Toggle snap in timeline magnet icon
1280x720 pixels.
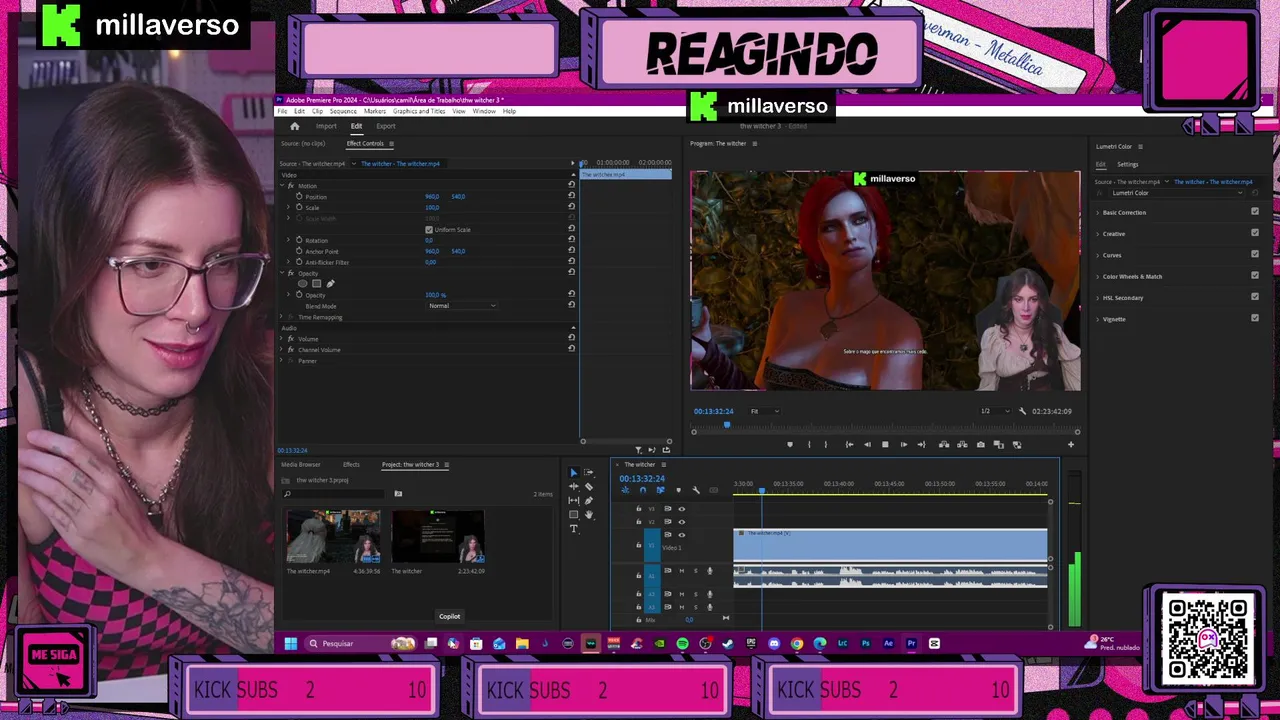(x=643, y=490)
